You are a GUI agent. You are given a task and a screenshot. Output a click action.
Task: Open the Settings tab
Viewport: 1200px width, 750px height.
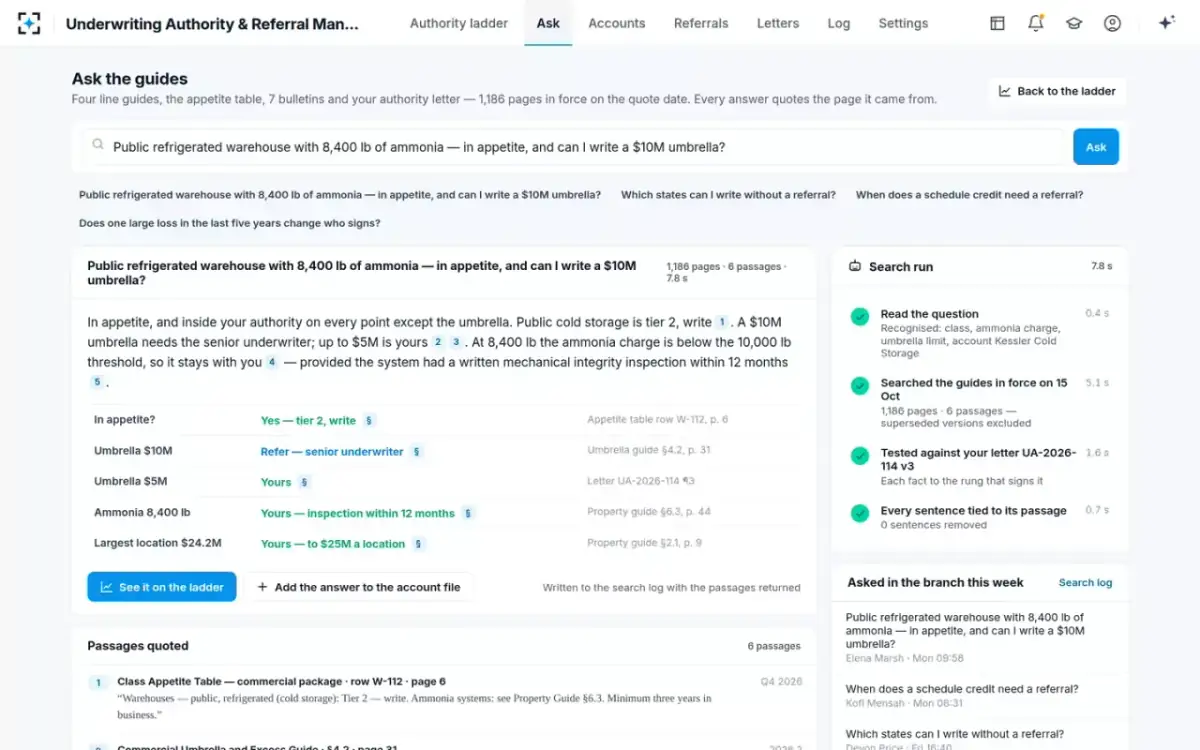pyautogui.click(x=903, y=23)
